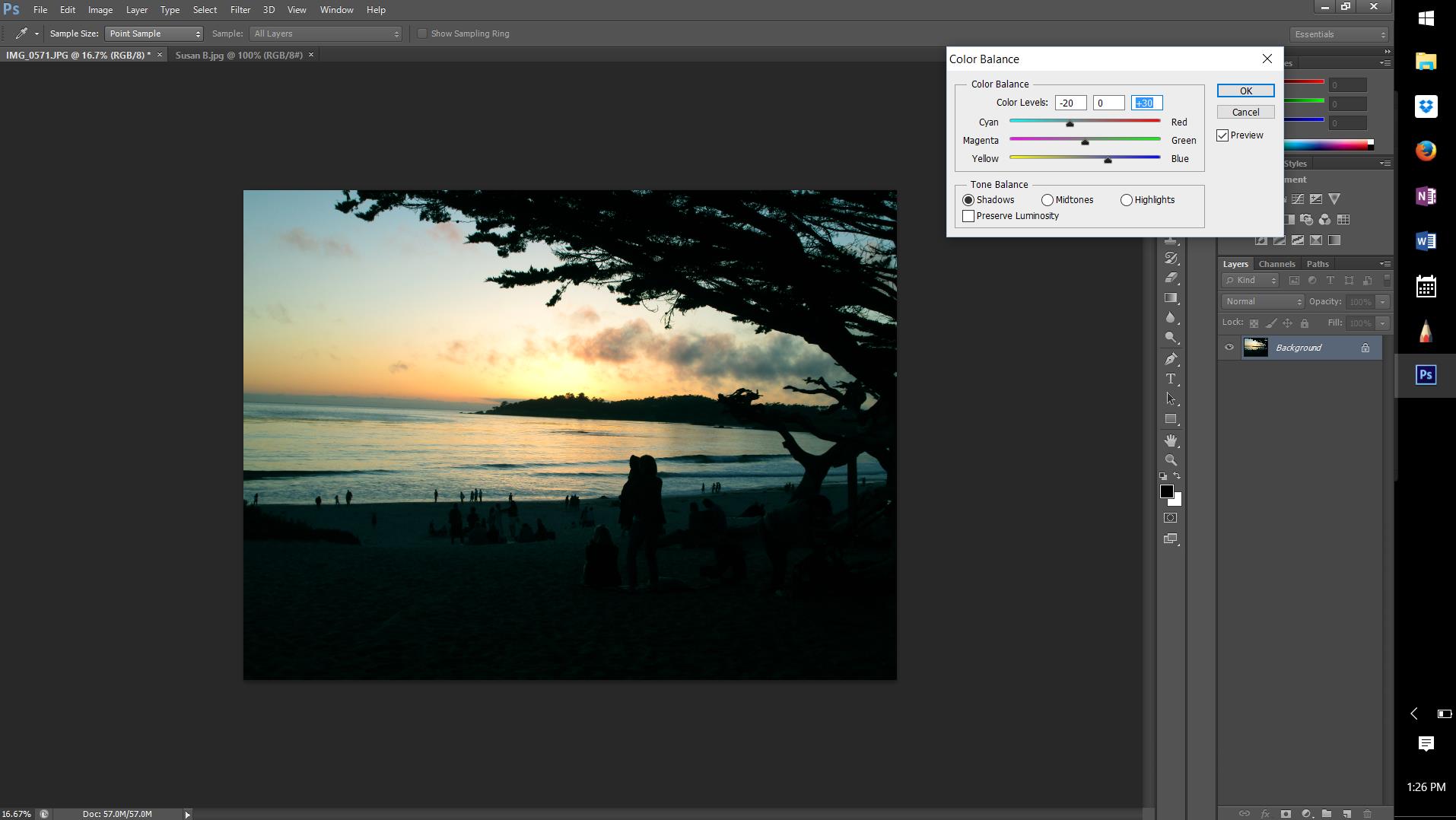Add layer mask icon
The width and height of the screenshot is (1456, 820).
(x=1286, y=814)
